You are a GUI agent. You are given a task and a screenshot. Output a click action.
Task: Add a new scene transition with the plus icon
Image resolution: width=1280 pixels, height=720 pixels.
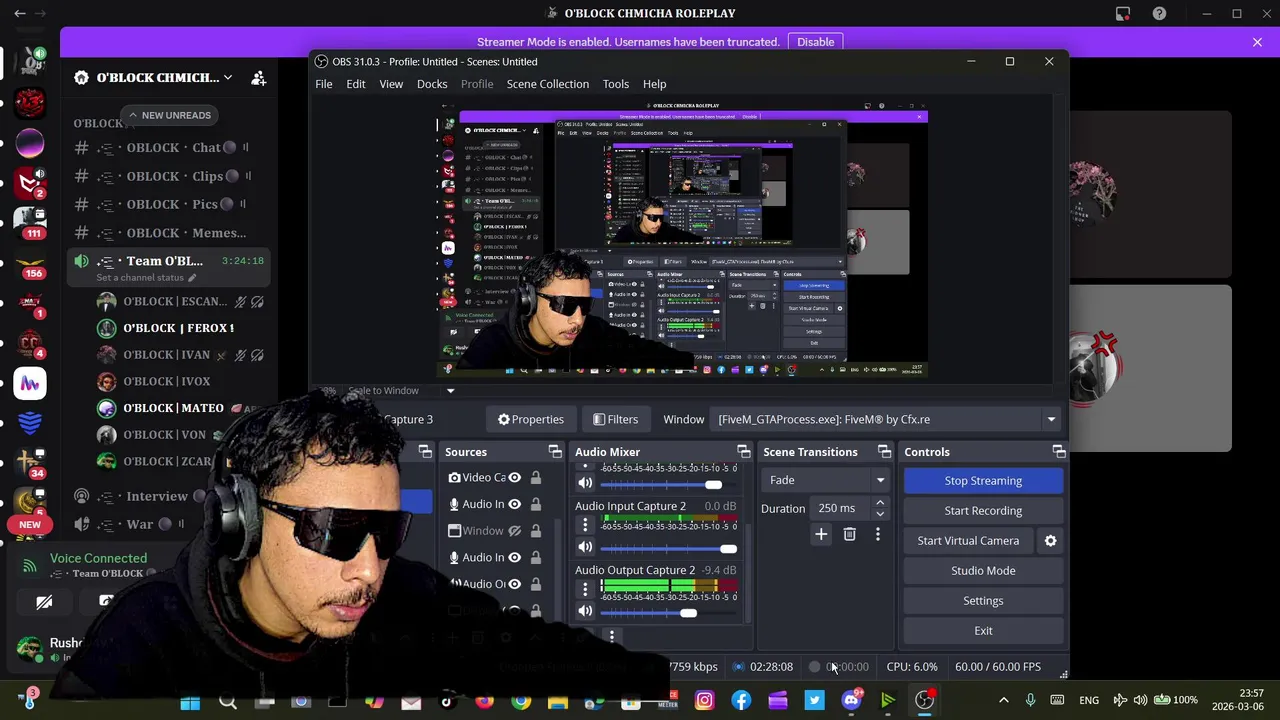tap(821, 535)
